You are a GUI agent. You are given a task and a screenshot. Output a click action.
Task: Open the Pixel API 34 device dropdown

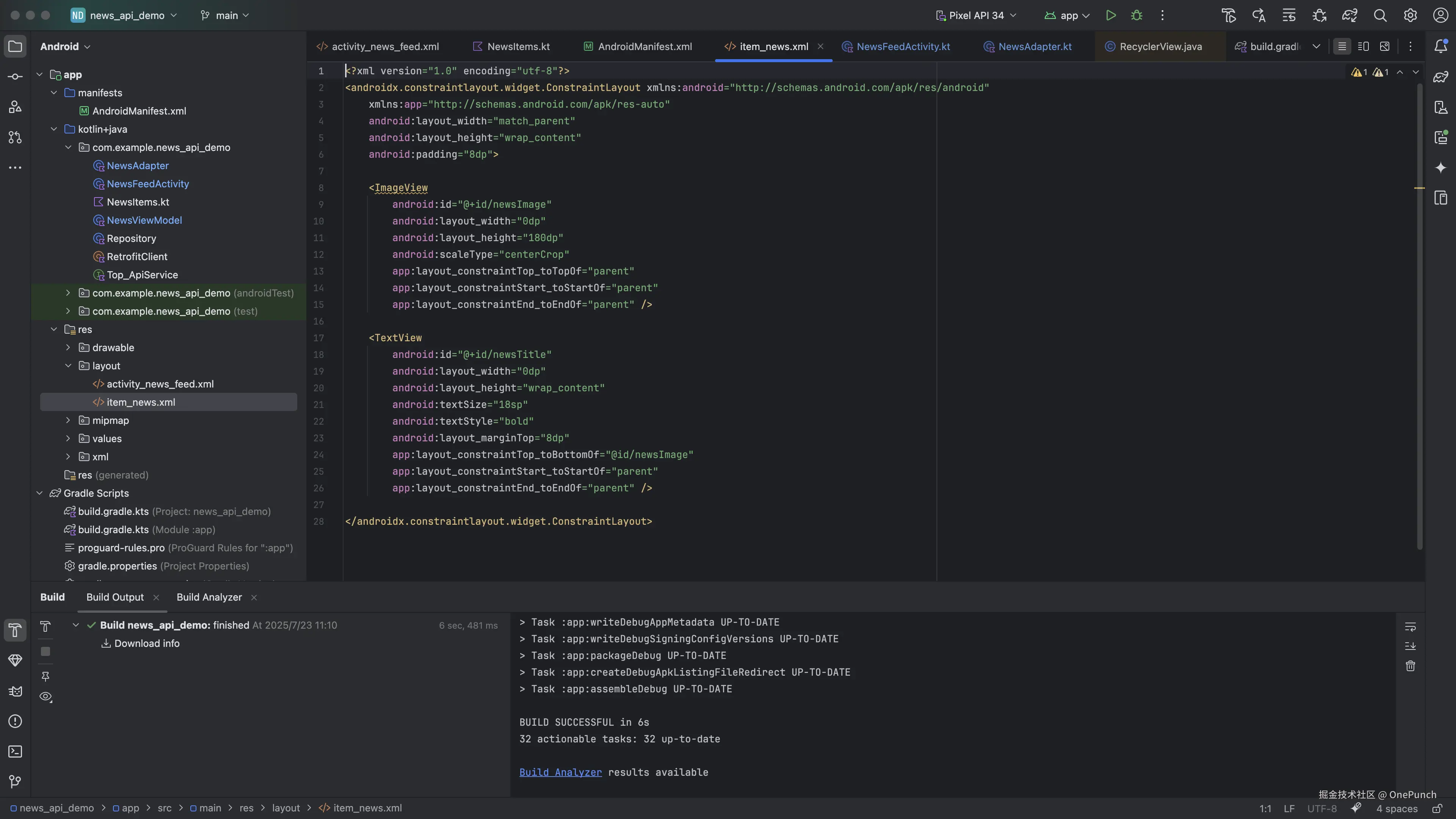point(976,15)
